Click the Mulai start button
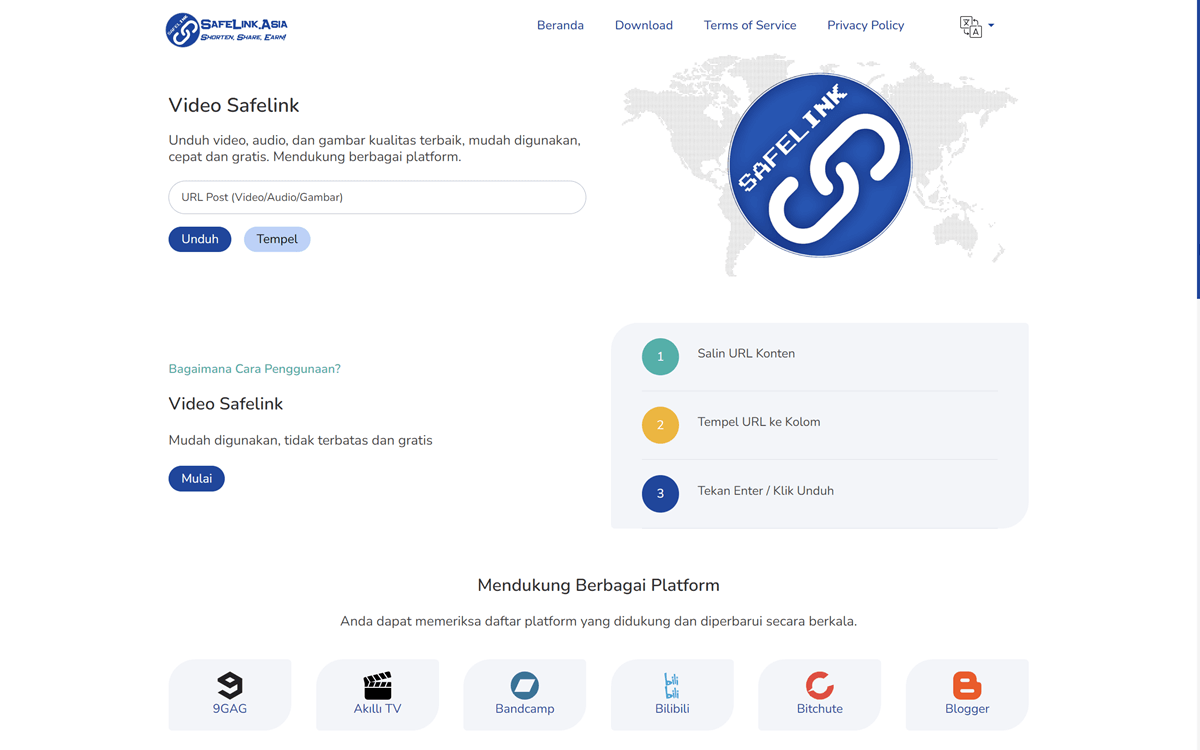Screen dimensions: 1200x750 click(x=197, y=478)
